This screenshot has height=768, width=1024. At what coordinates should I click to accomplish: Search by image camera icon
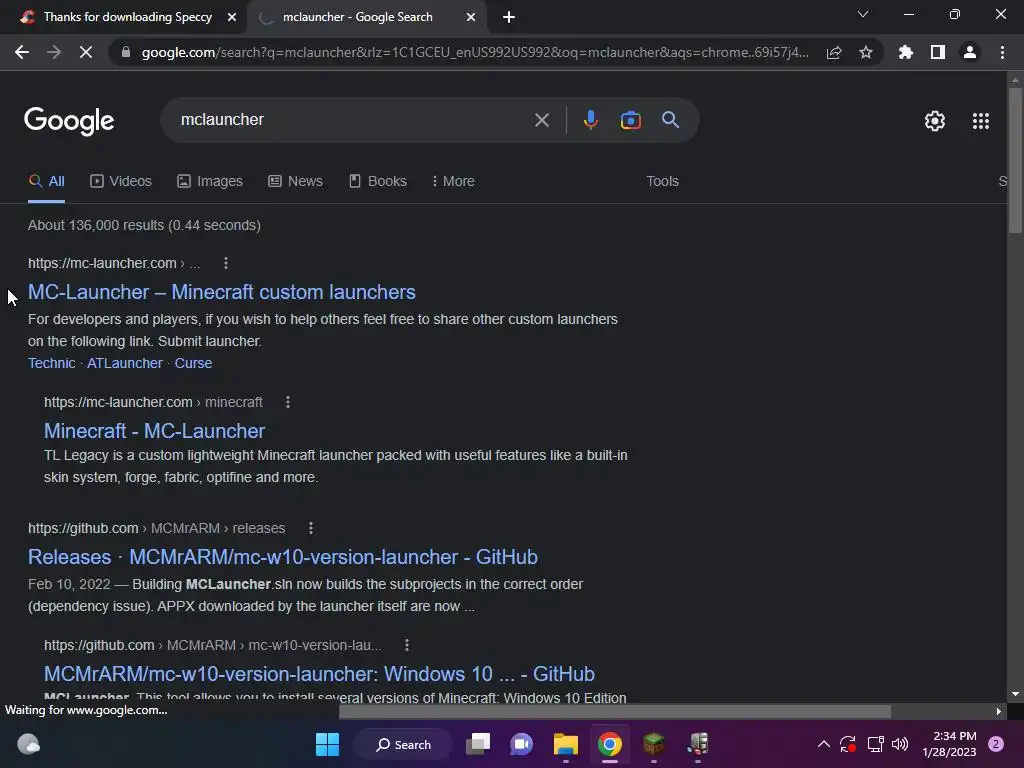pyautogui.click(x=630, y=120)
